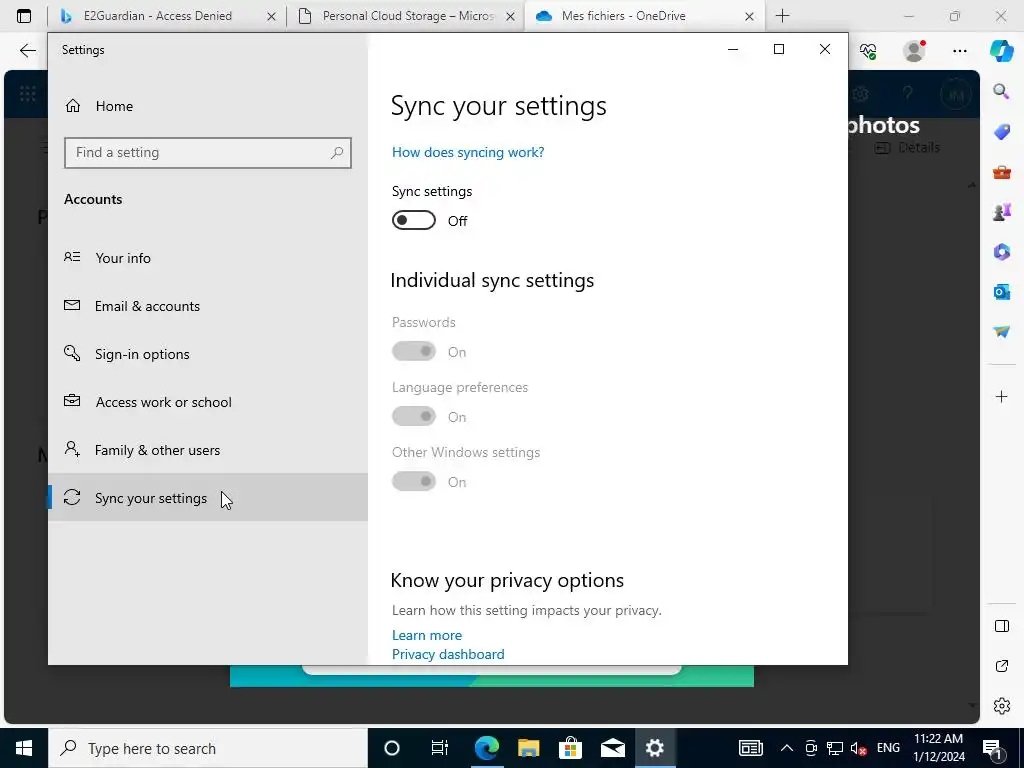Open Sign-in options page
The width and height of the screenshot is (1024, 768).
(208, 354)
